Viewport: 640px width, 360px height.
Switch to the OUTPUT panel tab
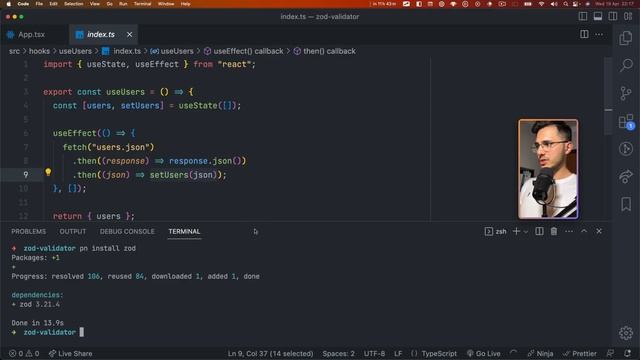tap(73, 231)
